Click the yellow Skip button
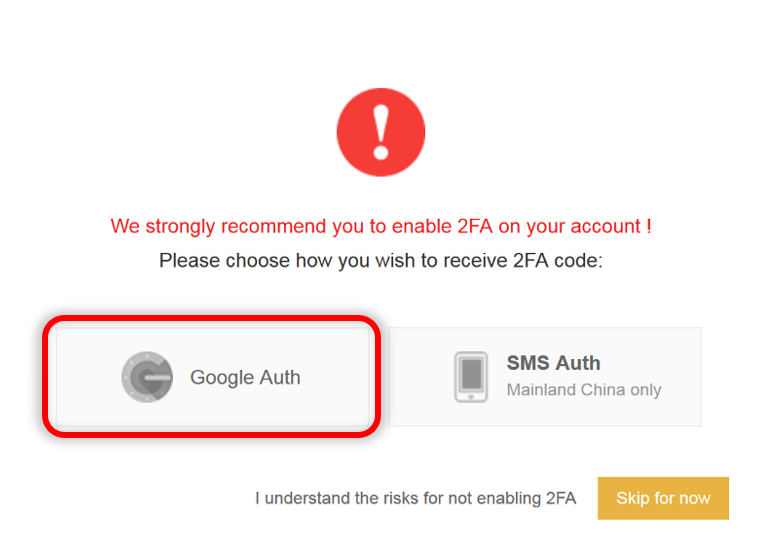The width and height of the screenshot is (766, 549). (663, 498)
